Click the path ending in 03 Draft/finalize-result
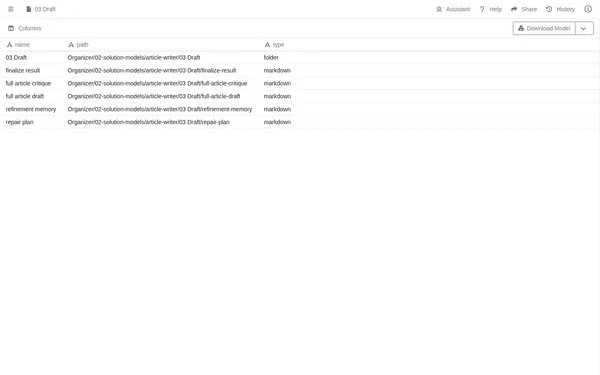This screenshot has height=375, width=600. click(152, 70)
